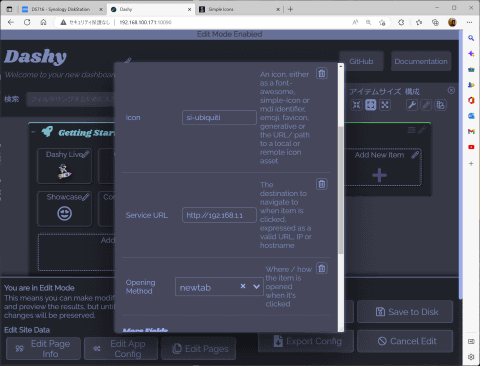This screenshot has width=480, height=366.
Task: Click the Save to Disk button
Action: tap(405, 312)
